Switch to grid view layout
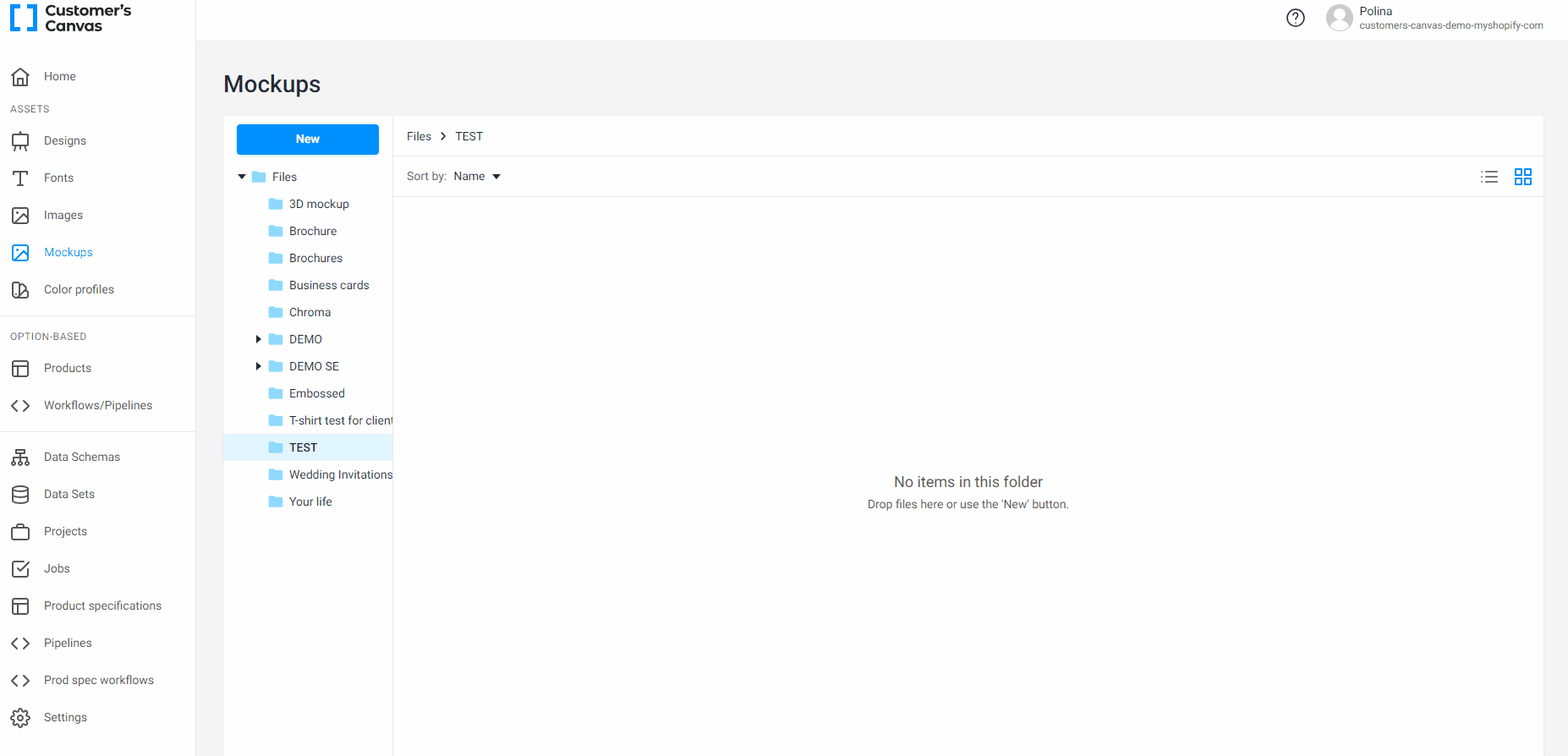Viewport: 1568px width, 756px height. 1523,177
